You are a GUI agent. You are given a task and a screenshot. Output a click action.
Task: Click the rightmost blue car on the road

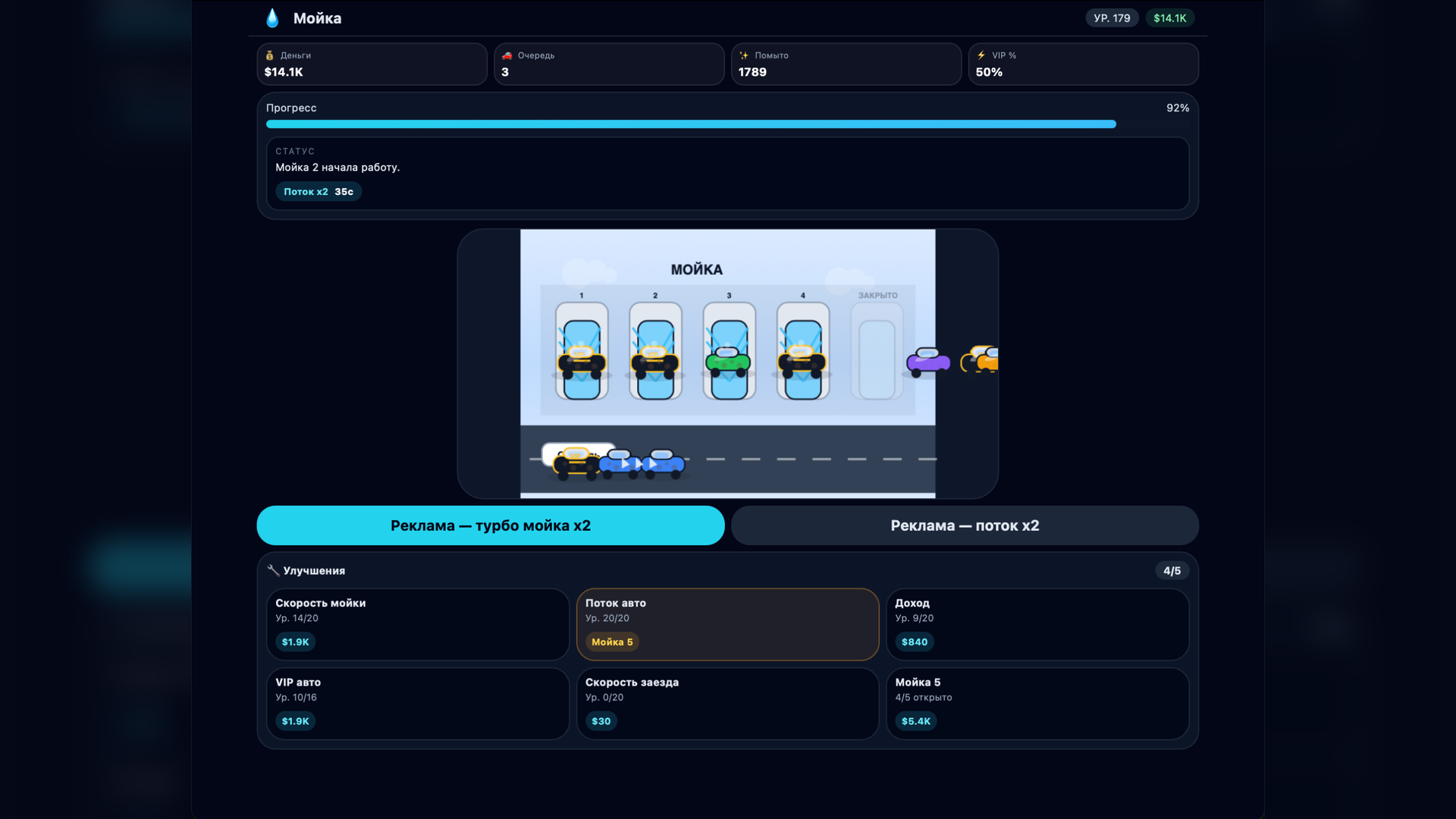[664, 463]
